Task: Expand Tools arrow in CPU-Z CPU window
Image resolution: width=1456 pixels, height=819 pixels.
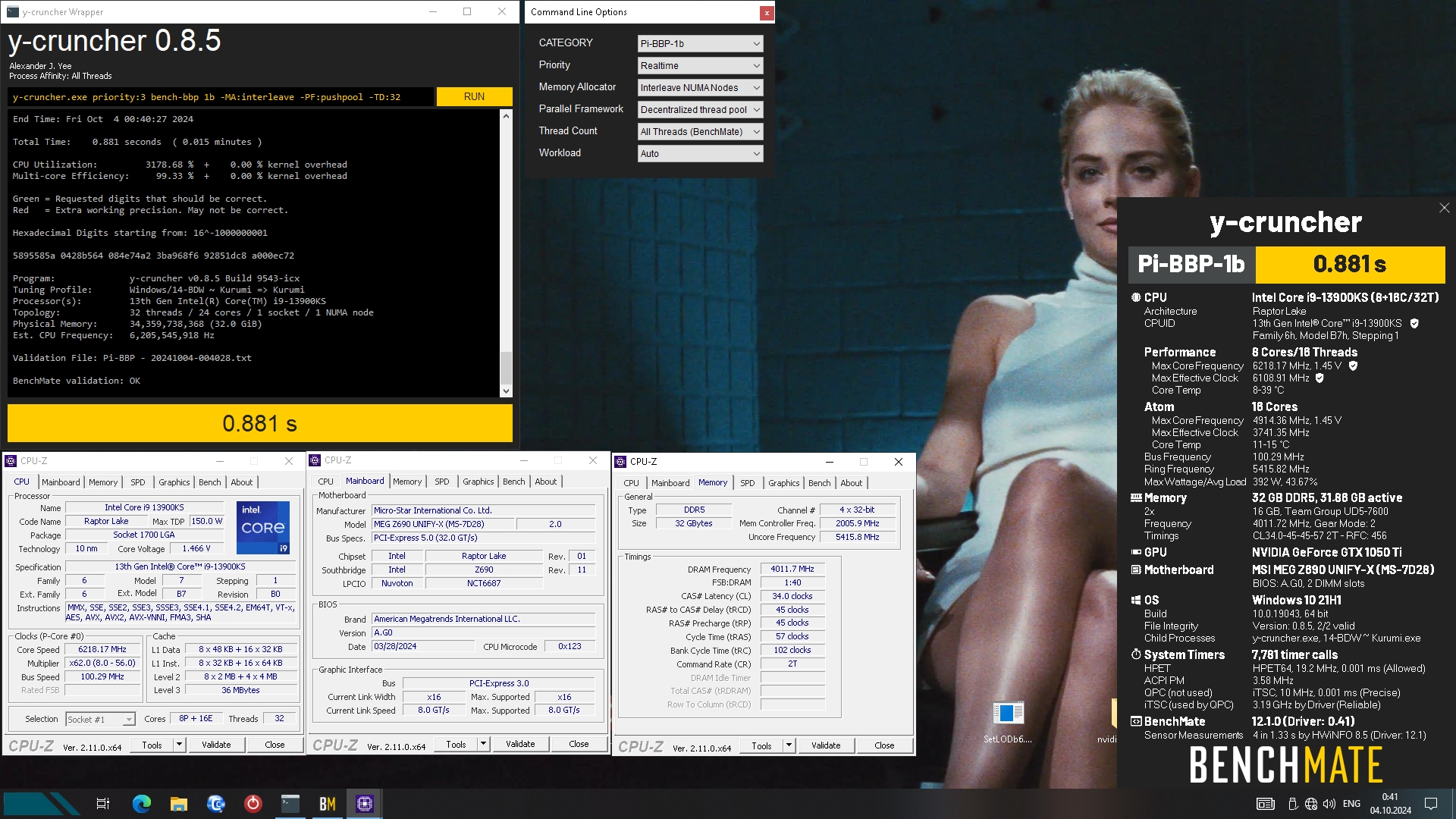Action: pos(180,745)
